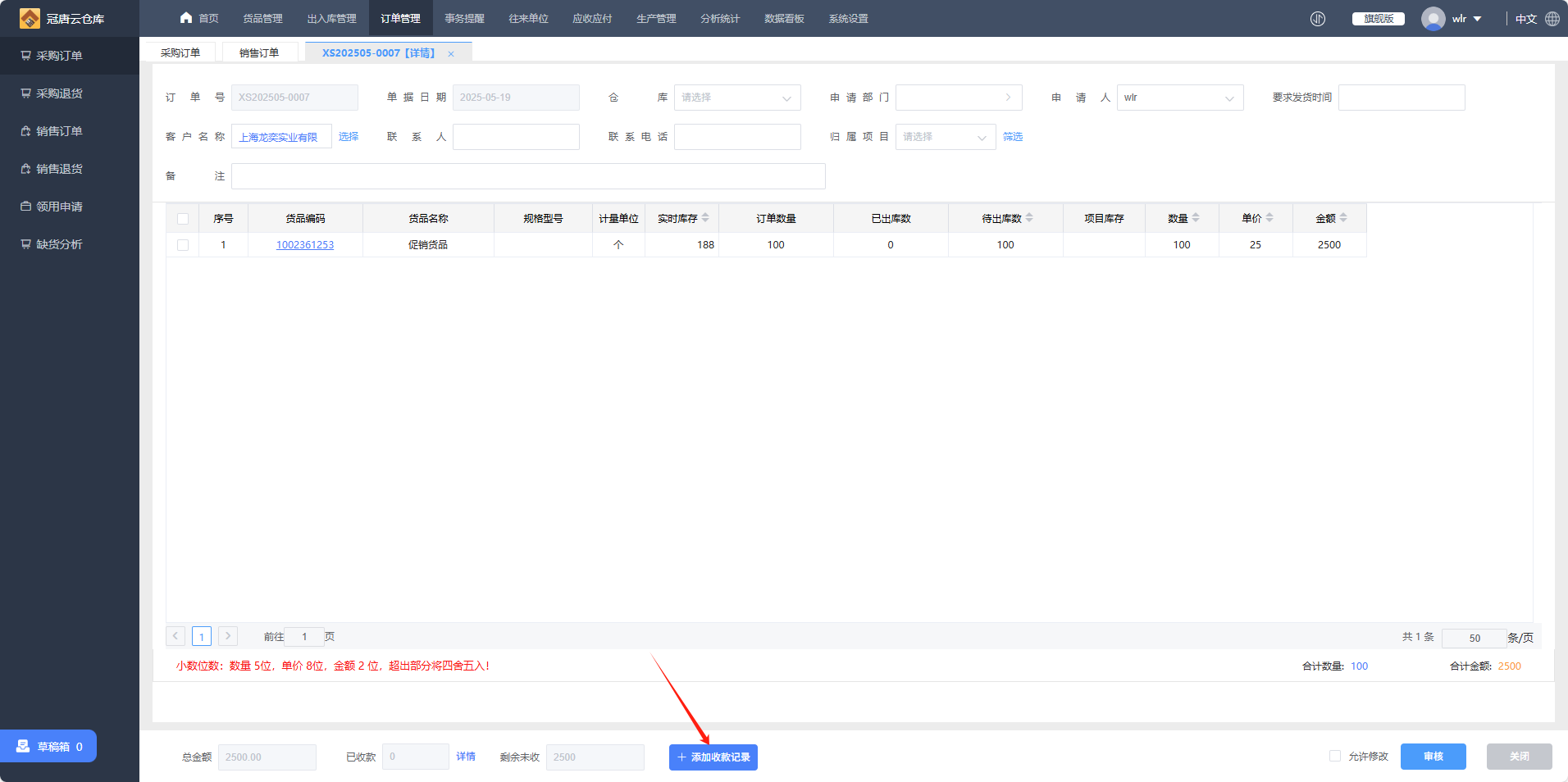Sort by 数量 column arrows
This screenshot has height=782, width=1568.
click(1196, 218)
